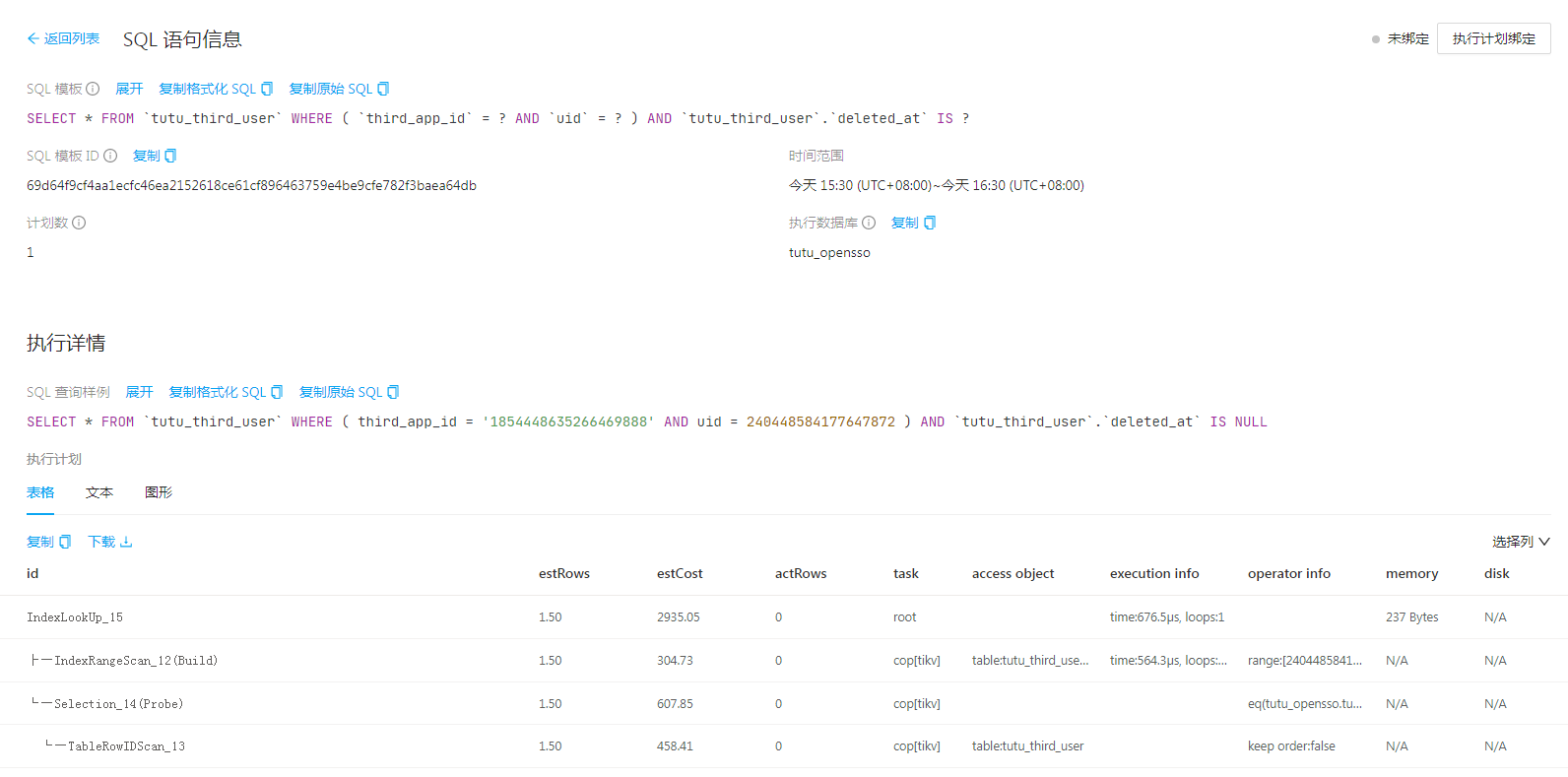Copy the execution plan table
Viewport: 1568px width, 777px height.
(48, 542)
